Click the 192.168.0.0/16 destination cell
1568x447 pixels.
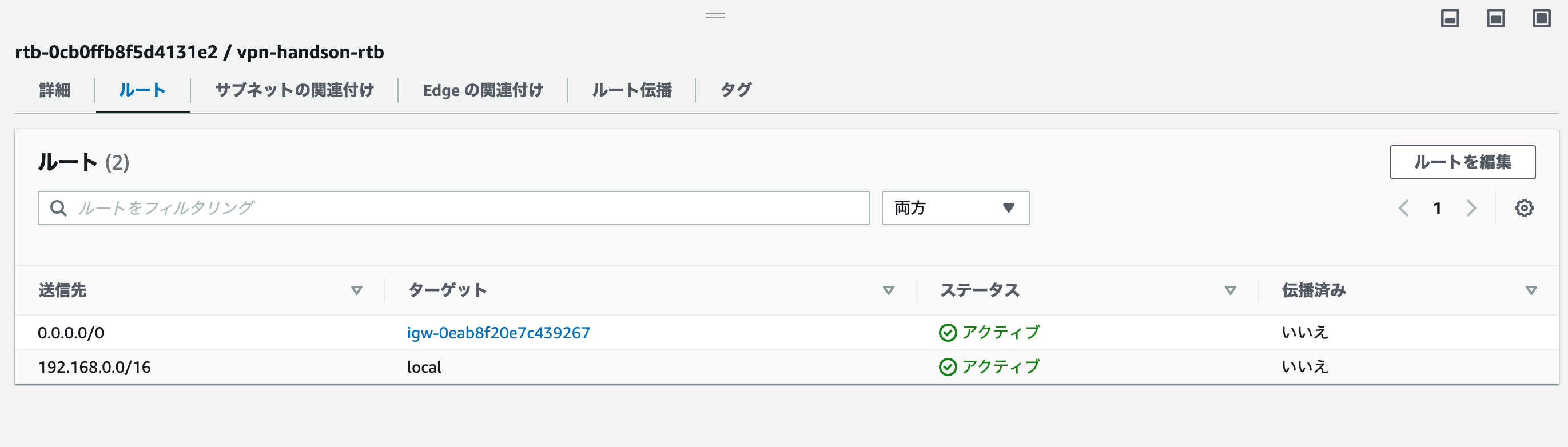(x=94, y=367)
